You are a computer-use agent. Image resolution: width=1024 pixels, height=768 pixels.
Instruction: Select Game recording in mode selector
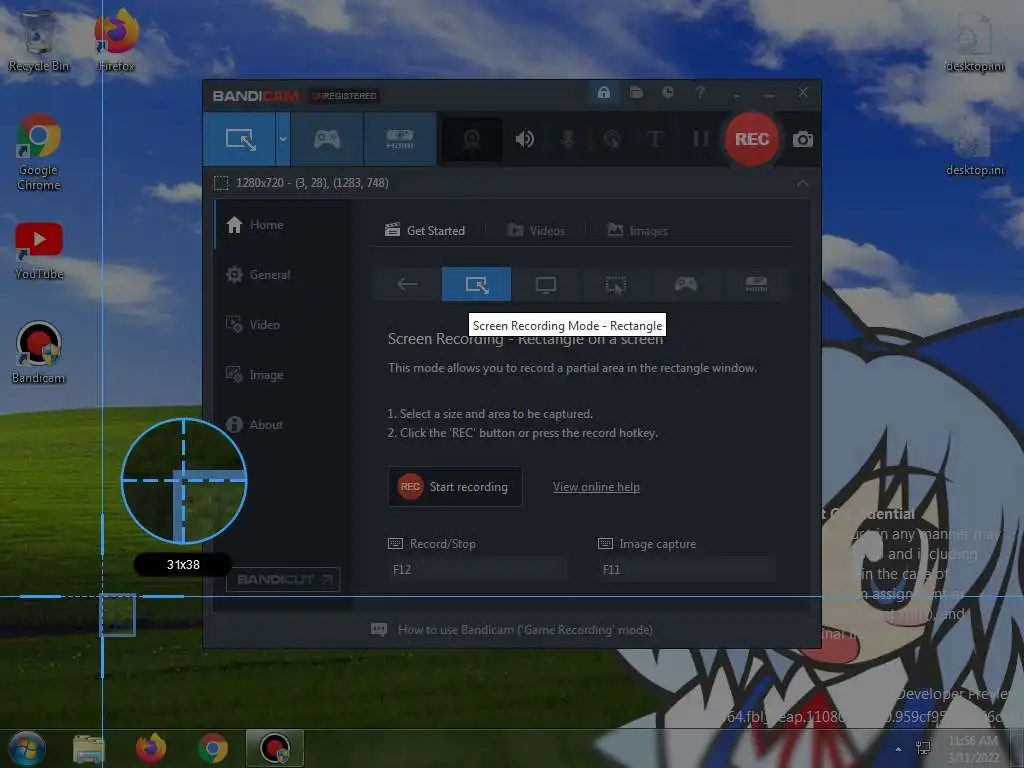point(686,284)
